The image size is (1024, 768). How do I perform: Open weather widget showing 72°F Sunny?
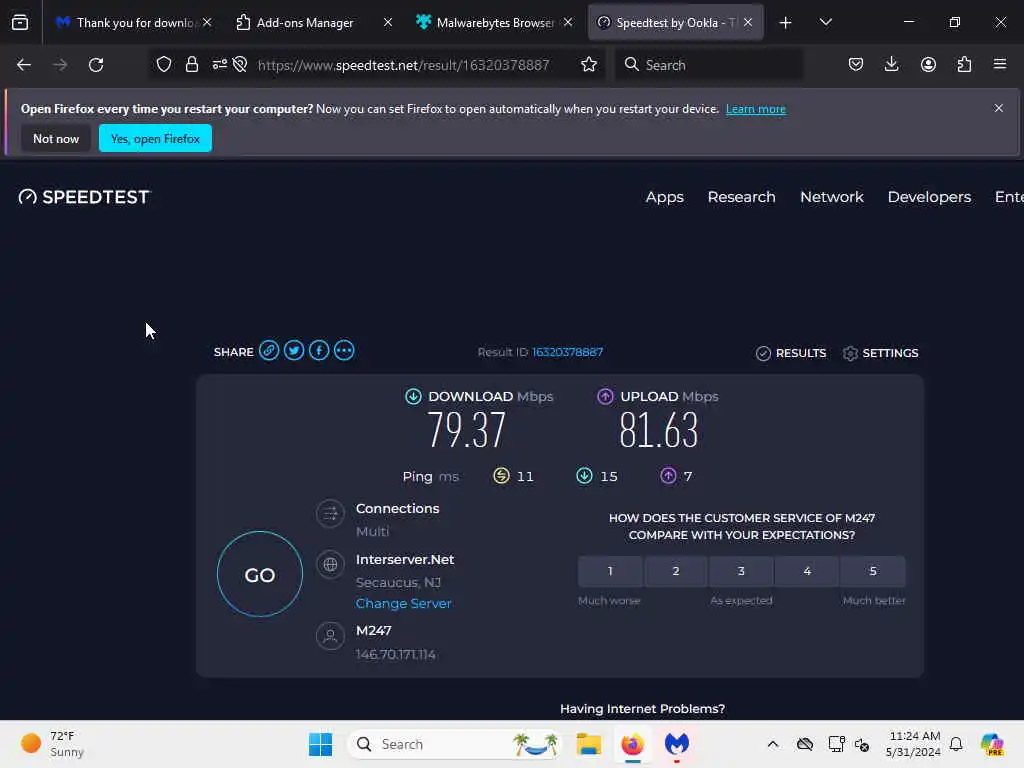pos(52,744)
